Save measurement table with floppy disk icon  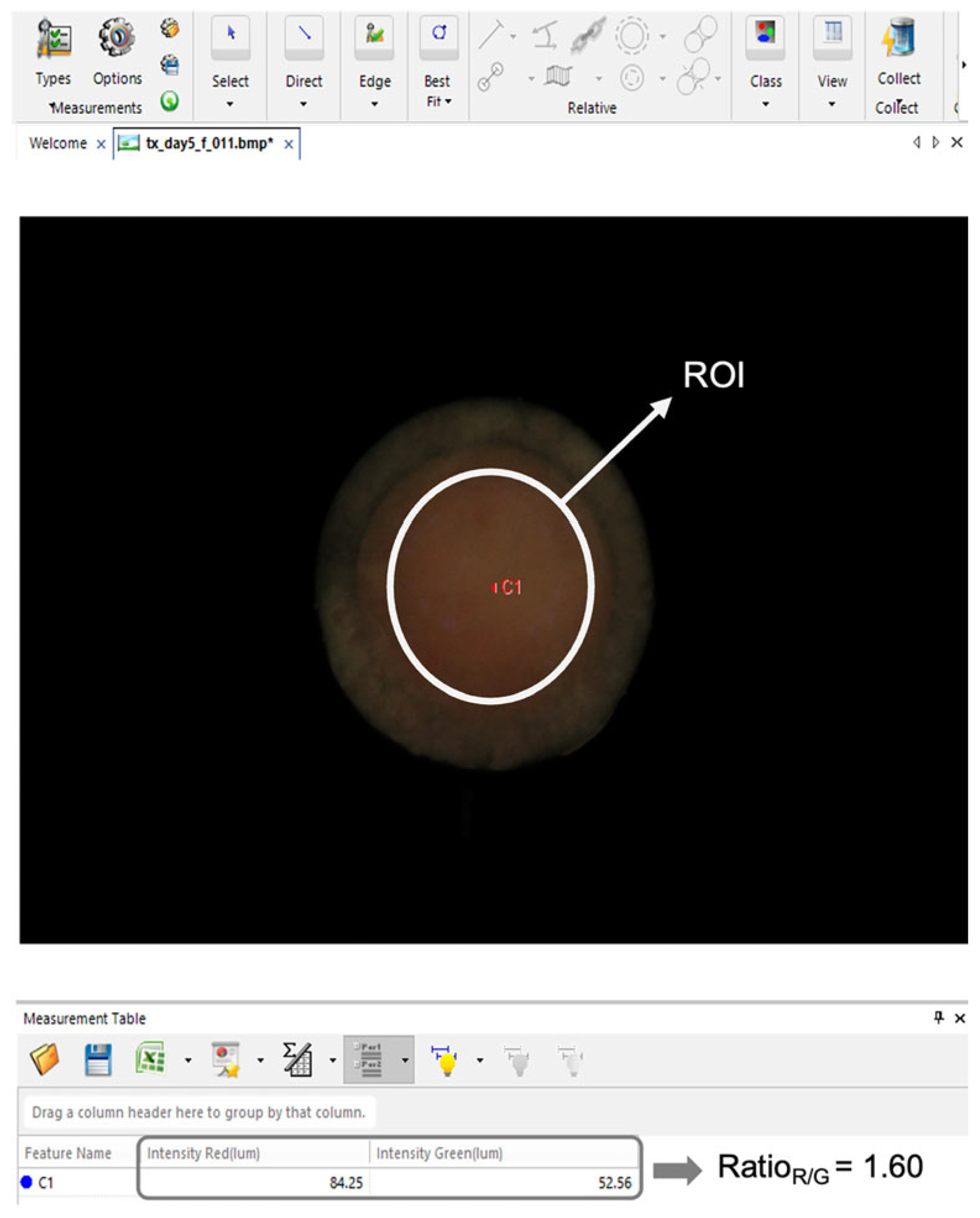(98, 1060)
